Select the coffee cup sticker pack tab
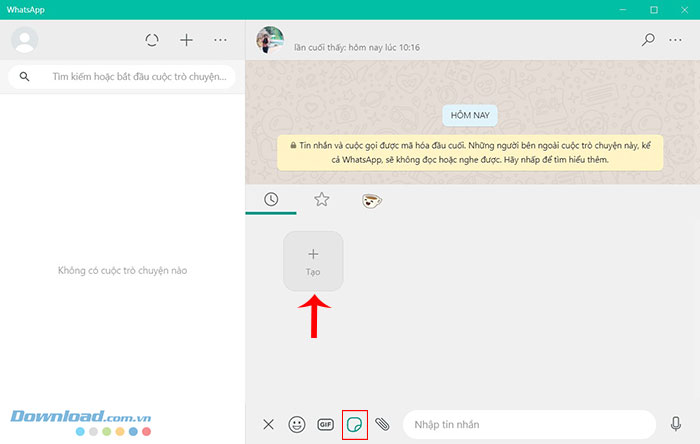 [x=371, y=201]
